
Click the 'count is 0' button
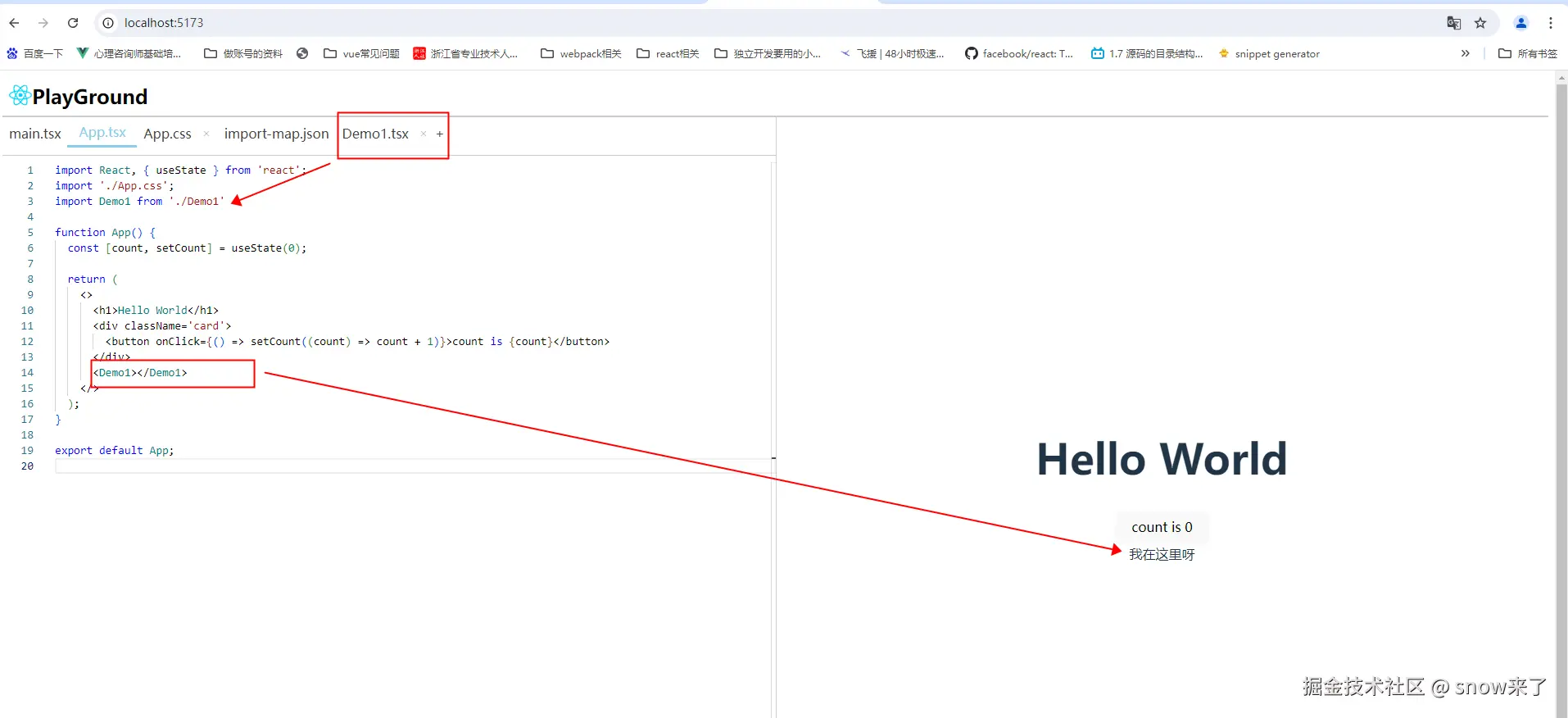click(1162, 527)
